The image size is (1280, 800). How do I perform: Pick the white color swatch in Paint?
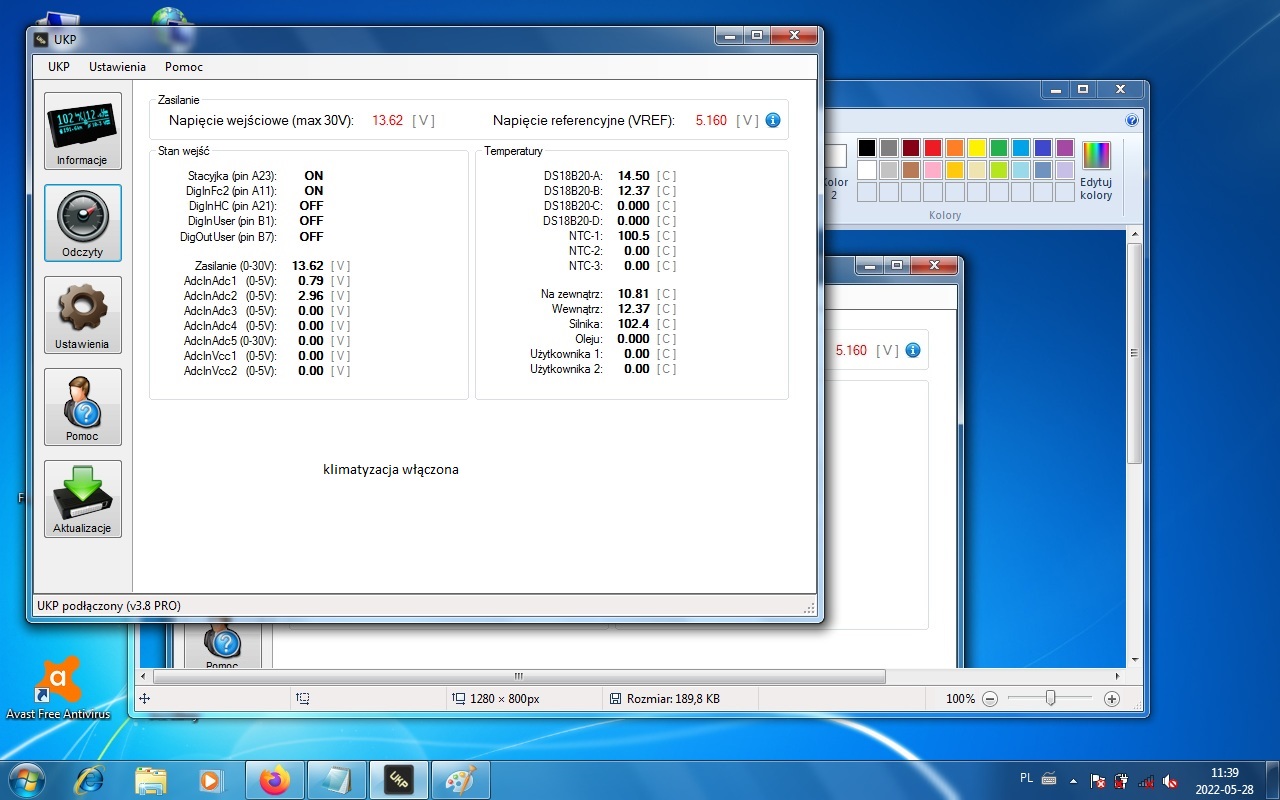point(867,170)
